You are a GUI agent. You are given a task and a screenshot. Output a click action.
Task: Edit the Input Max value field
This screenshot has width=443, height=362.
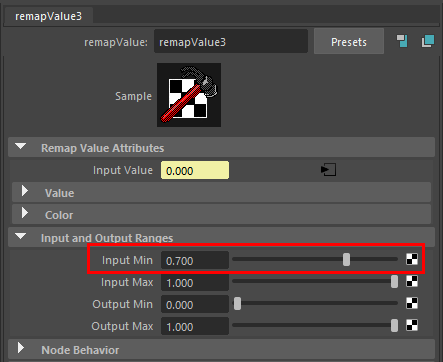tap(195, 282)
